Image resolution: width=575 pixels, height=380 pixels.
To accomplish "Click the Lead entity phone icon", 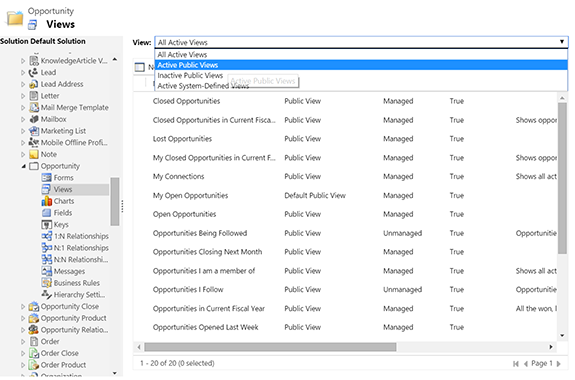I will click(34, 72).
